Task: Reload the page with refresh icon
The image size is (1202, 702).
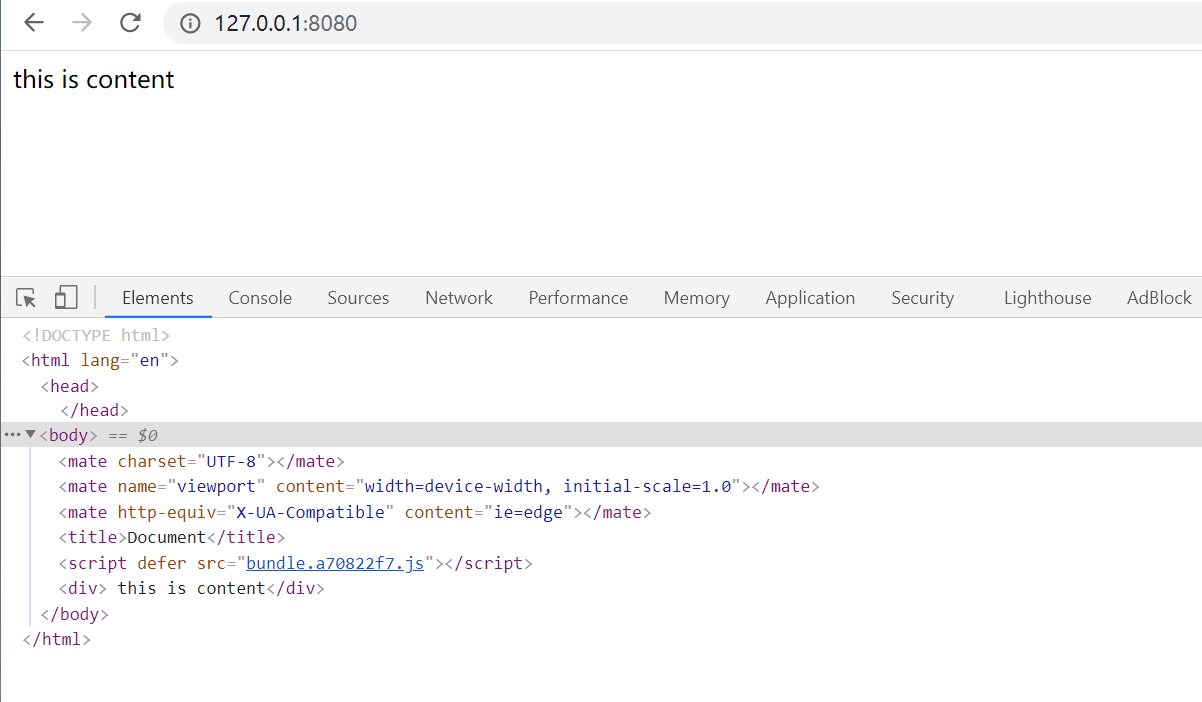Action: point(130,23)
